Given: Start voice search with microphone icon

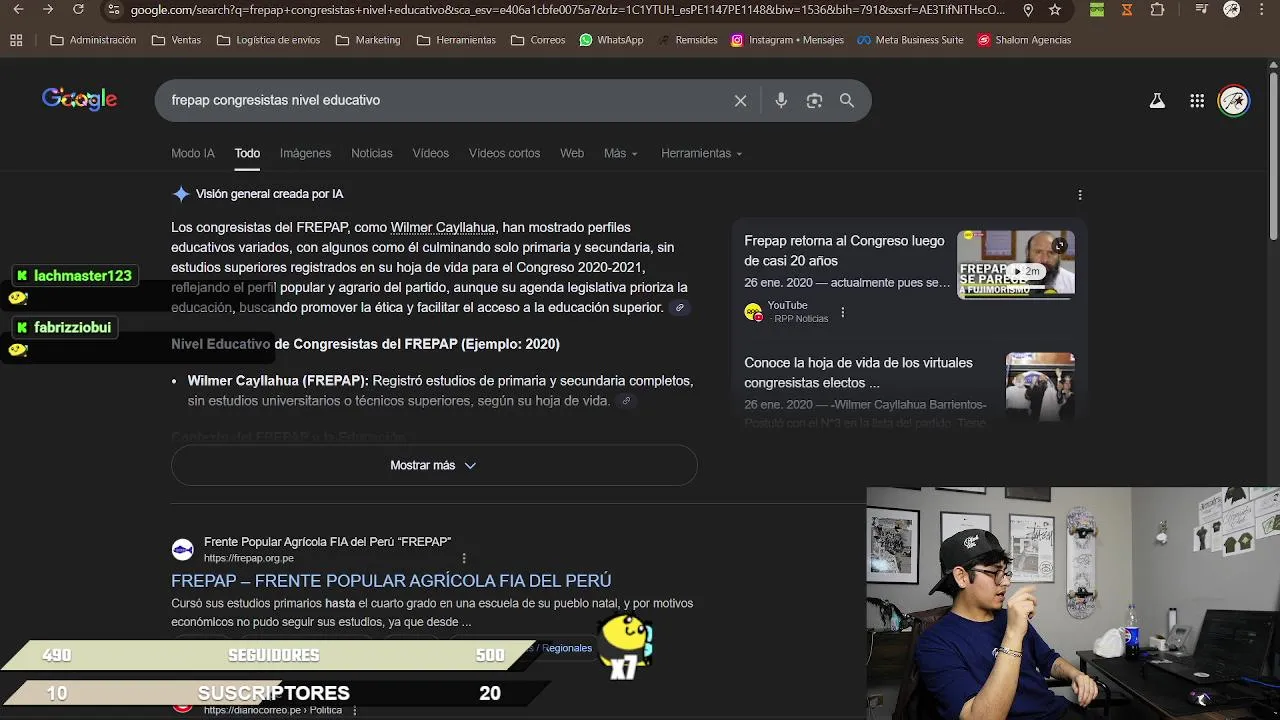Looking at the screenshot, I should click(x=781, y=100).
